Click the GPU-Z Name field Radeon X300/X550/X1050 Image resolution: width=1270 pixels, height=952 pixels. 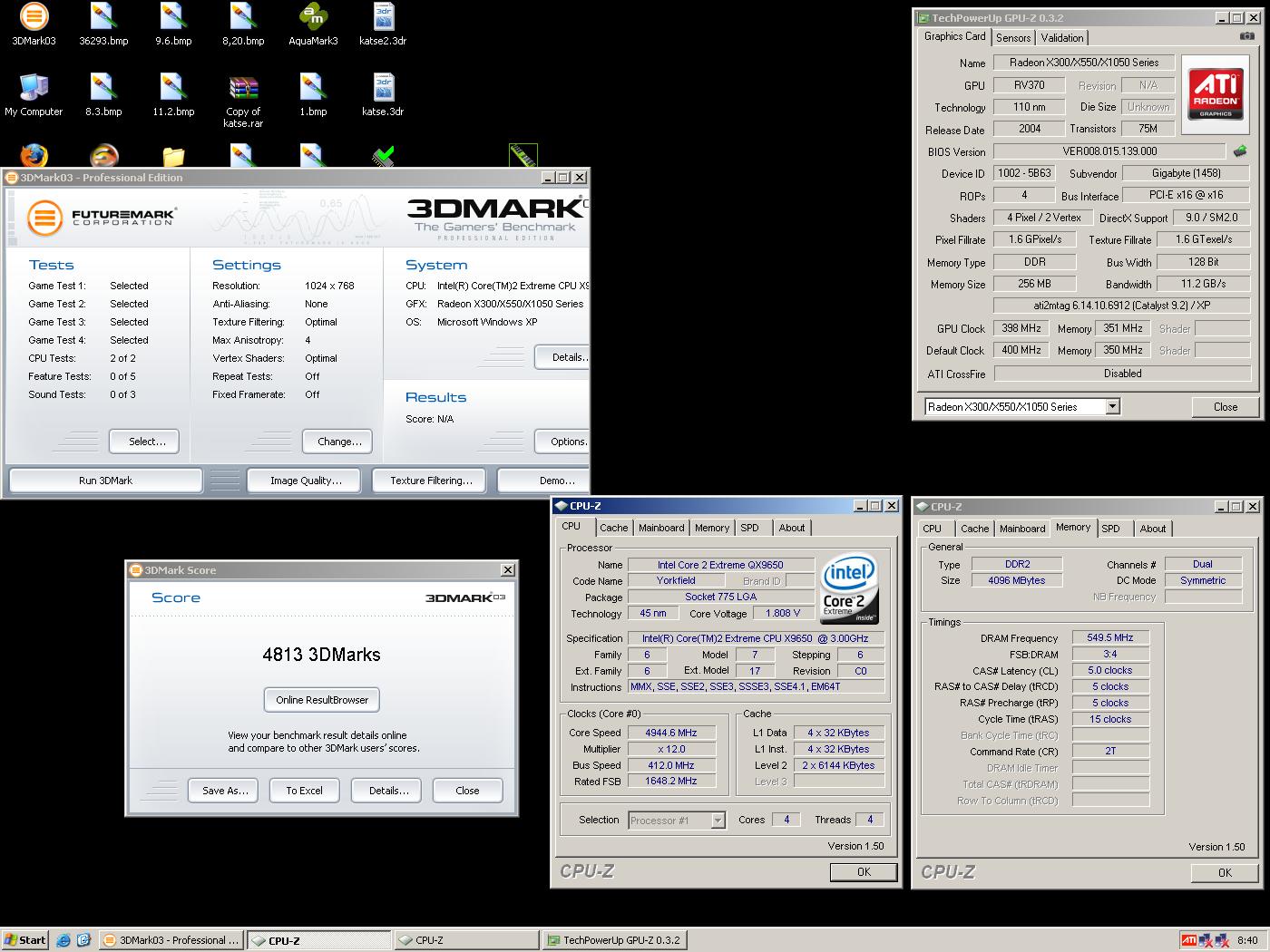(x=1084, y=63)
